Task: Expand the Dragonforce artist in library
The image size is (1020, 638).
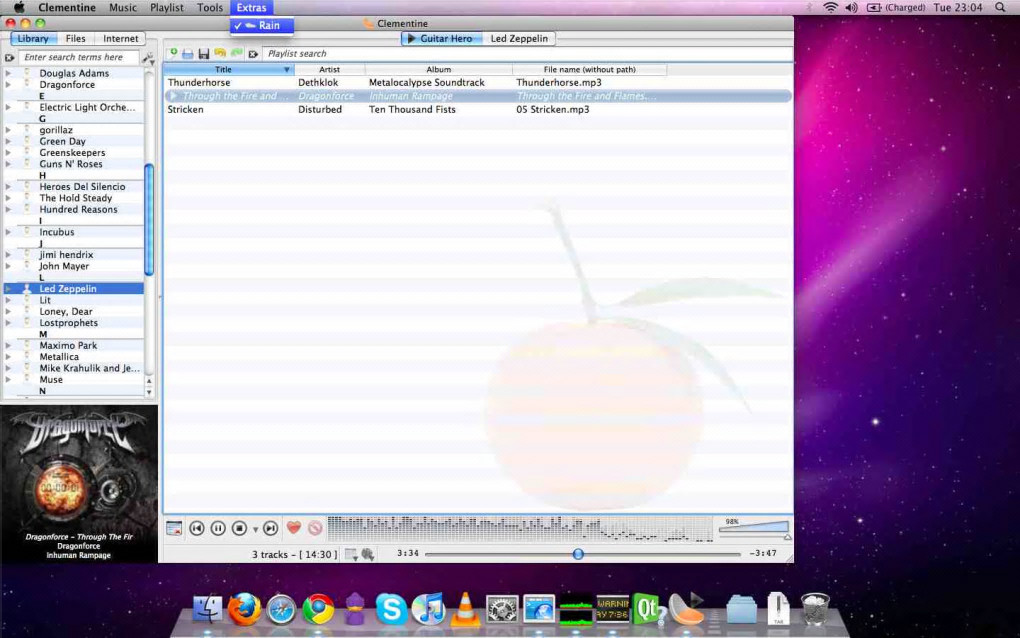Action: click(8, 85)
